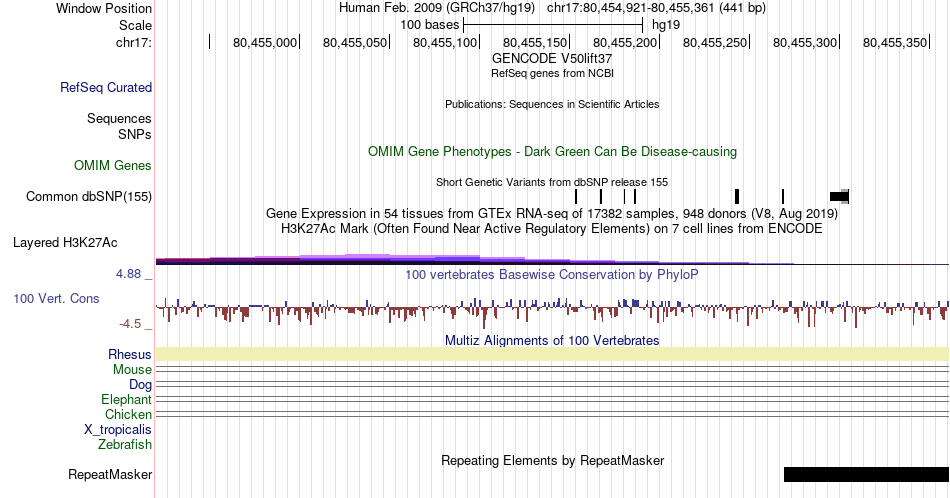This screenshot has height=498, width=950.
Task: Click RefSeq genes from NCBI title
Action: point(552,73)
